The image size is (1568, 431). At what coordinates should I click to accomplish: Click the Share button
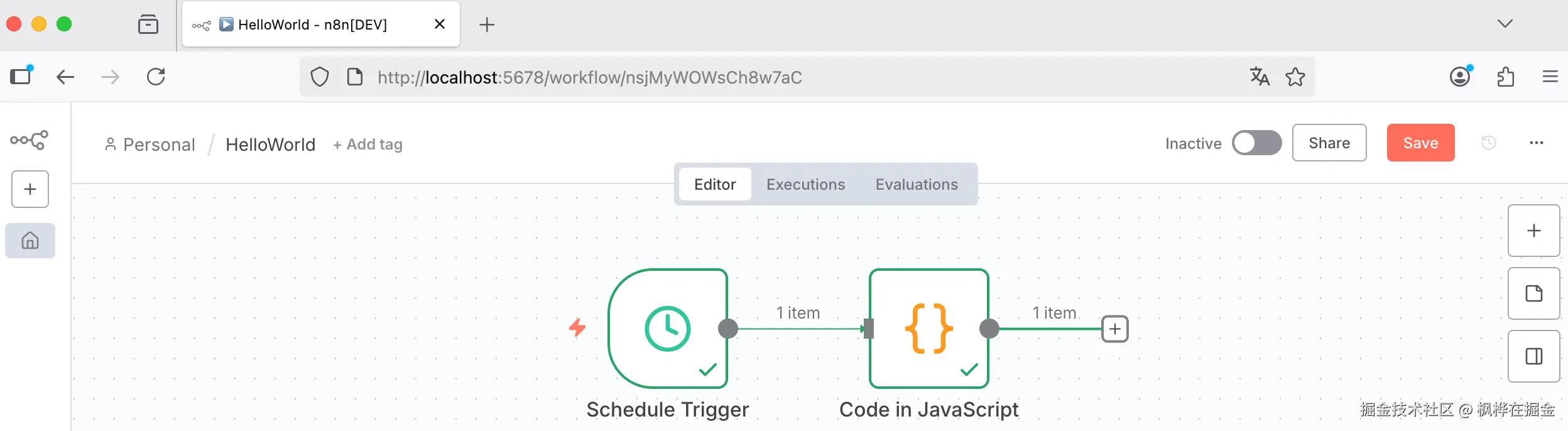point(1329,143)
